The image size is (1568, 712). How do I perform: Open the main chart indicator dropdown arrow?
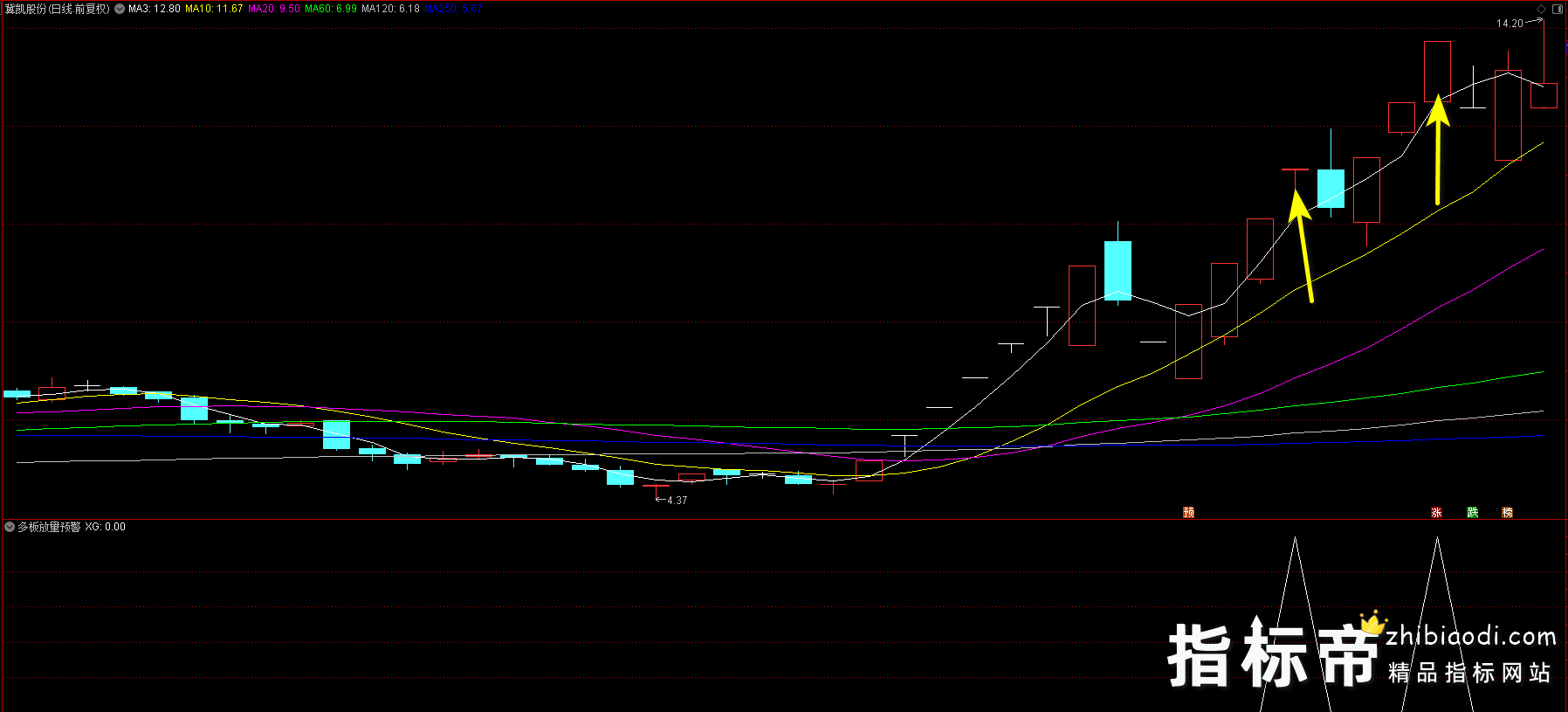coord(120,9)
